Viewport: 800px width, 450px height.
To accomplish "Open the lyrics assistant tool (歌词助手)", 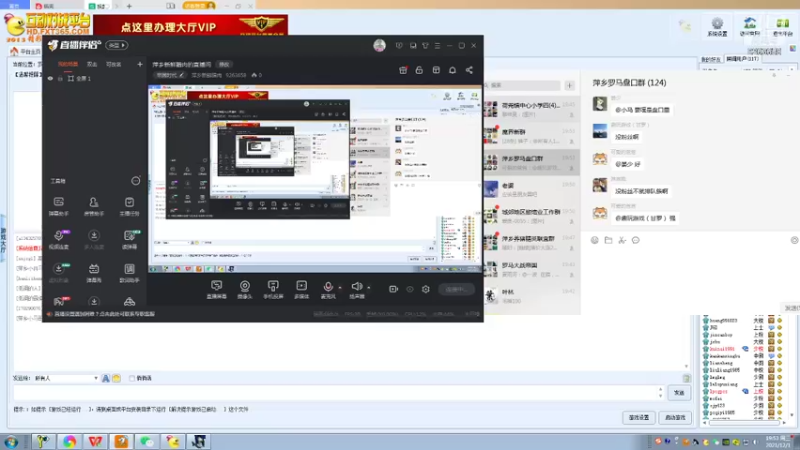I will 129,272.
